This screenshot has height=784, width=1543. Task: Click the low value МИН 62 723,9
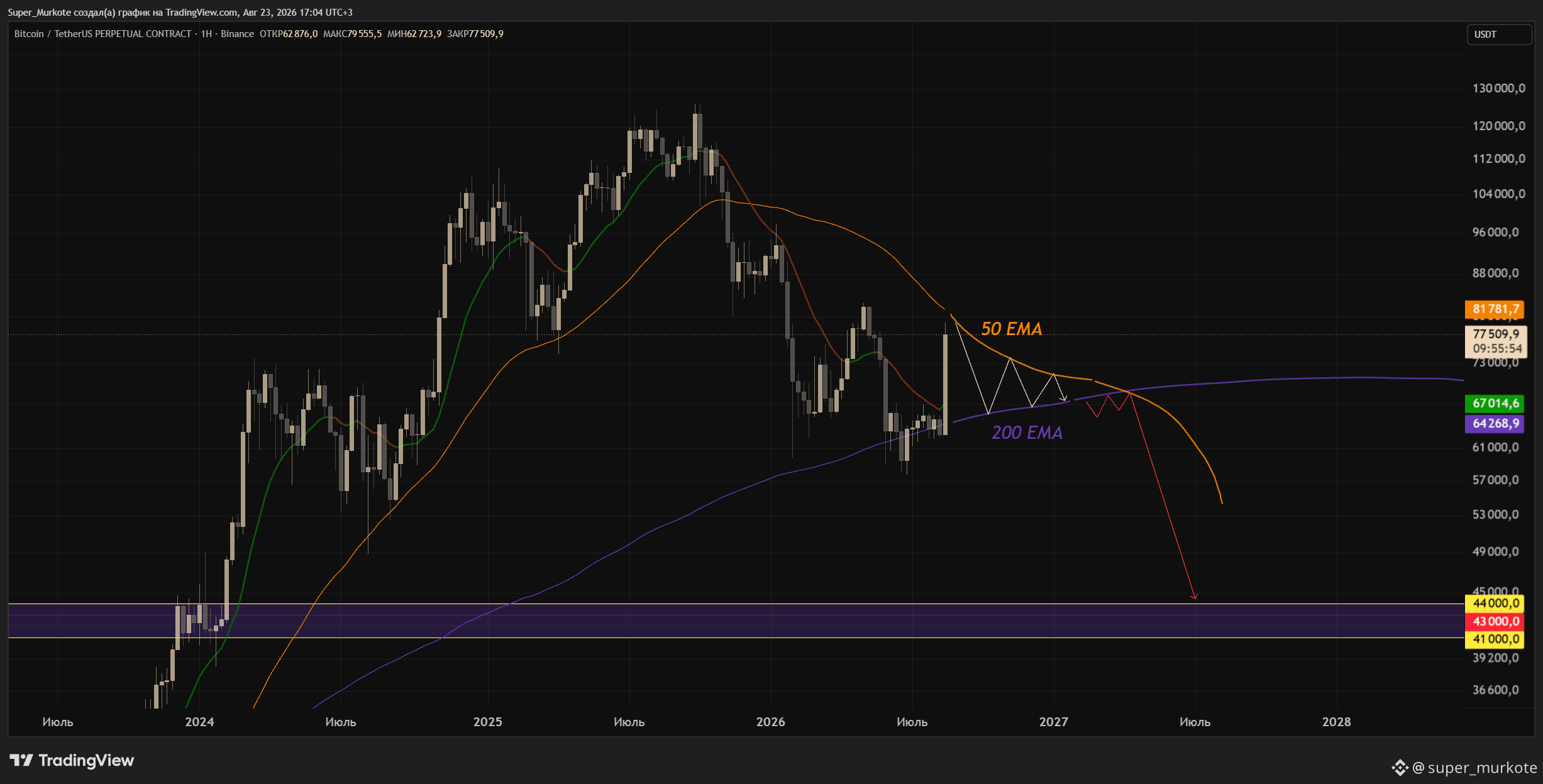pyautogui.click(x=414, y=34)
